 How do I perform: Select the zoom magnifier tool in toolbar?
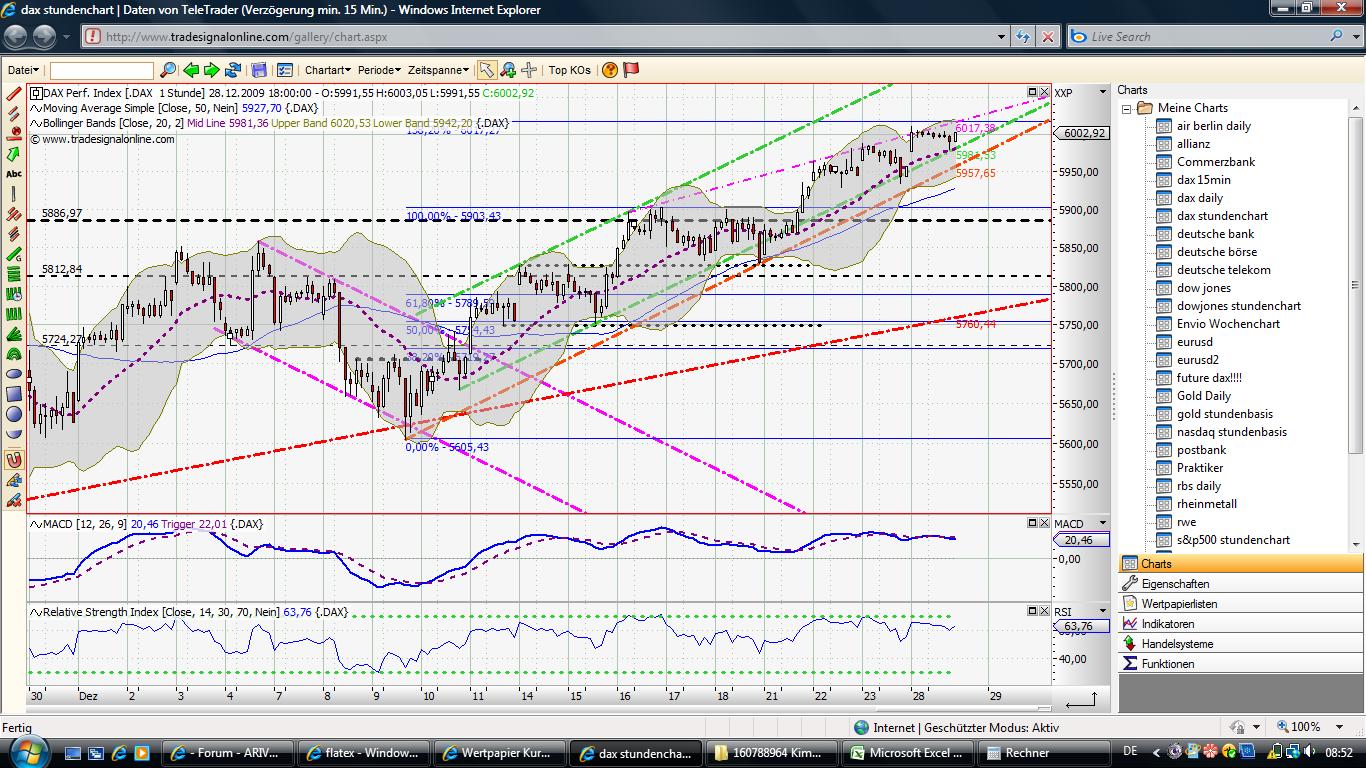508,70
